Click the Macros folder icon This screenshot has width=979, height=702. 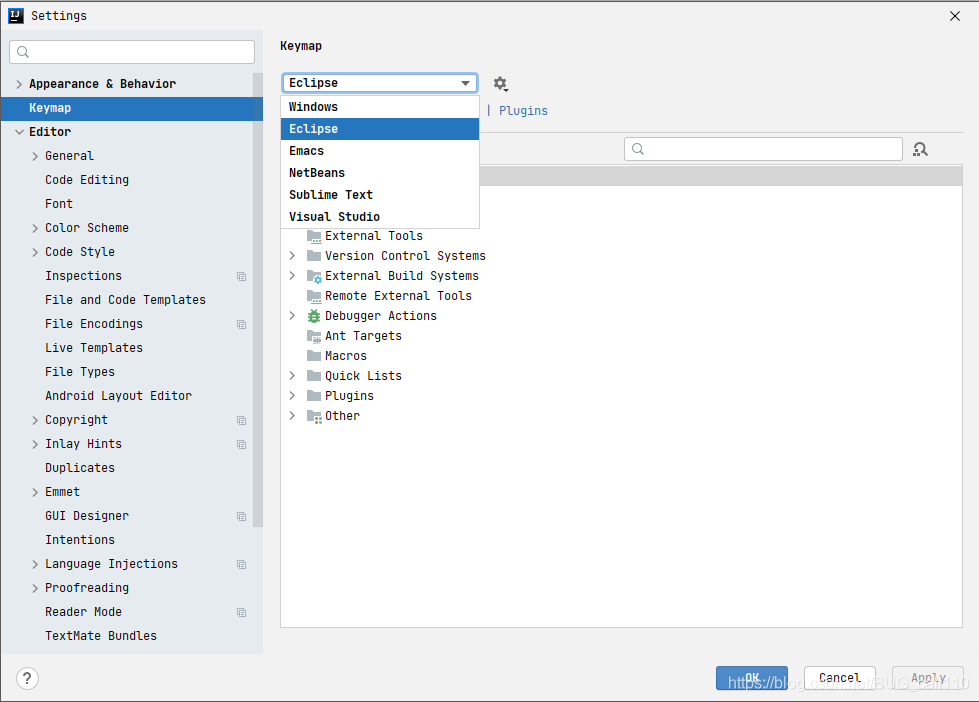click(314, 355)
